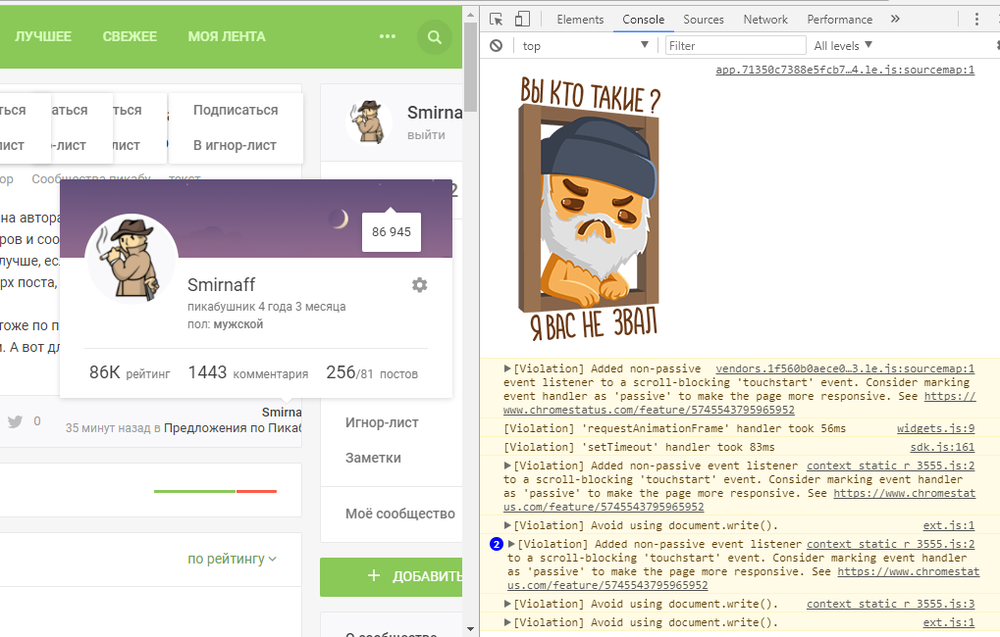The height and width of the screenshot is (637, 1000).
Task: Click into the console Filter field
Action: (735, 46)
